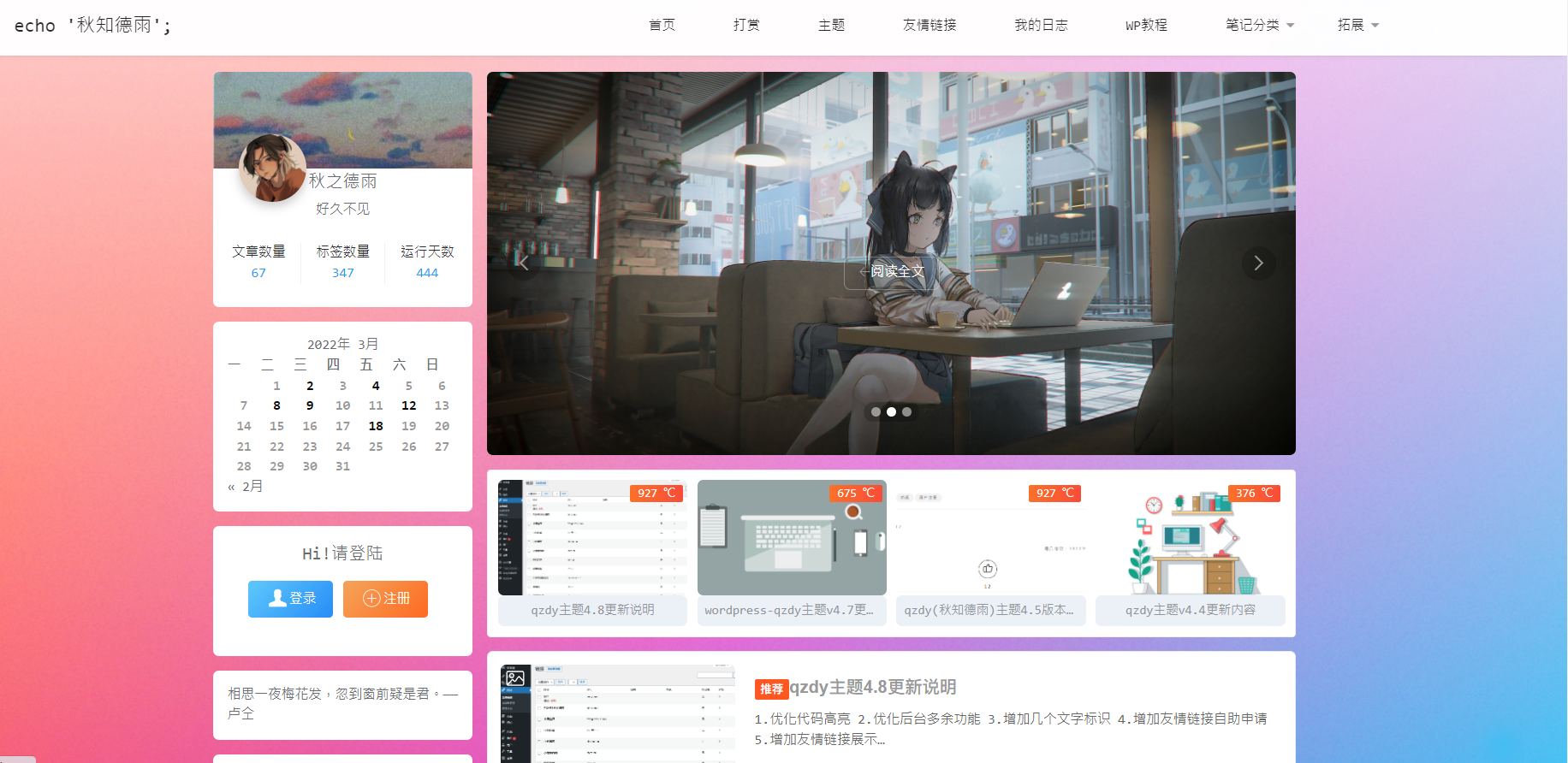The height and width of the screenshot is (763, 1568).
Task: Open thumbnail card qzdy(秋知德雨)主题4.5版本...
Action: tap(991, 553)
